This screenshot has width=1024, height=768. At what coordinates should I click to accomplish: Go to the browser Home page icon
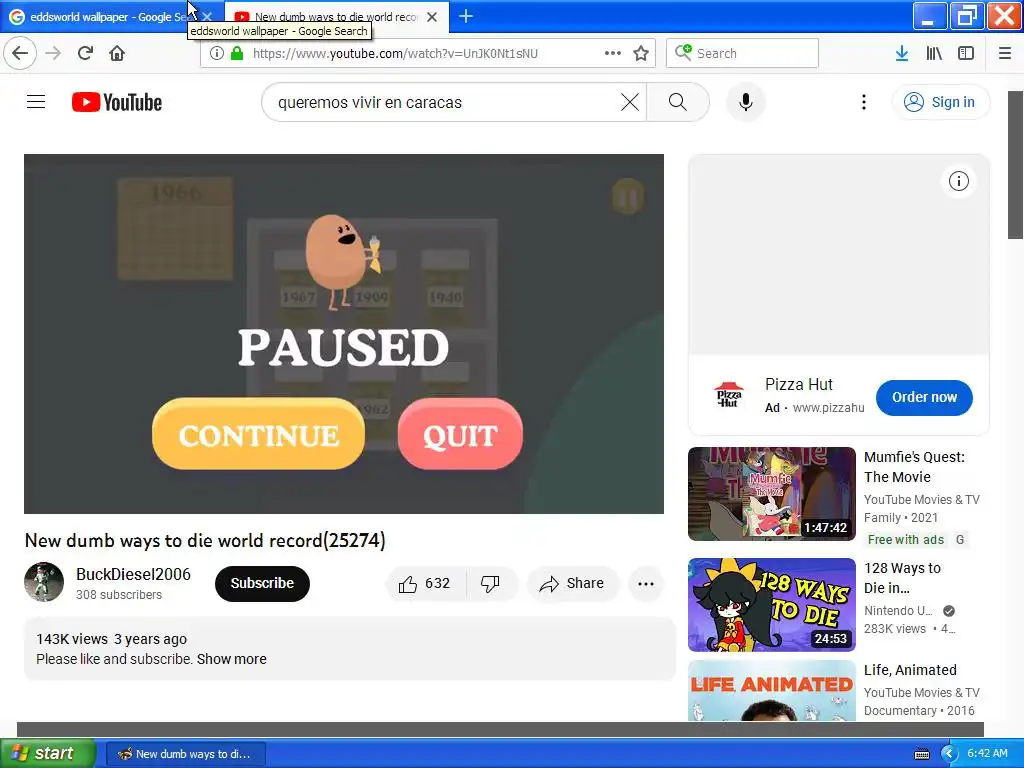pyautogui.click(x=117, y=53)
